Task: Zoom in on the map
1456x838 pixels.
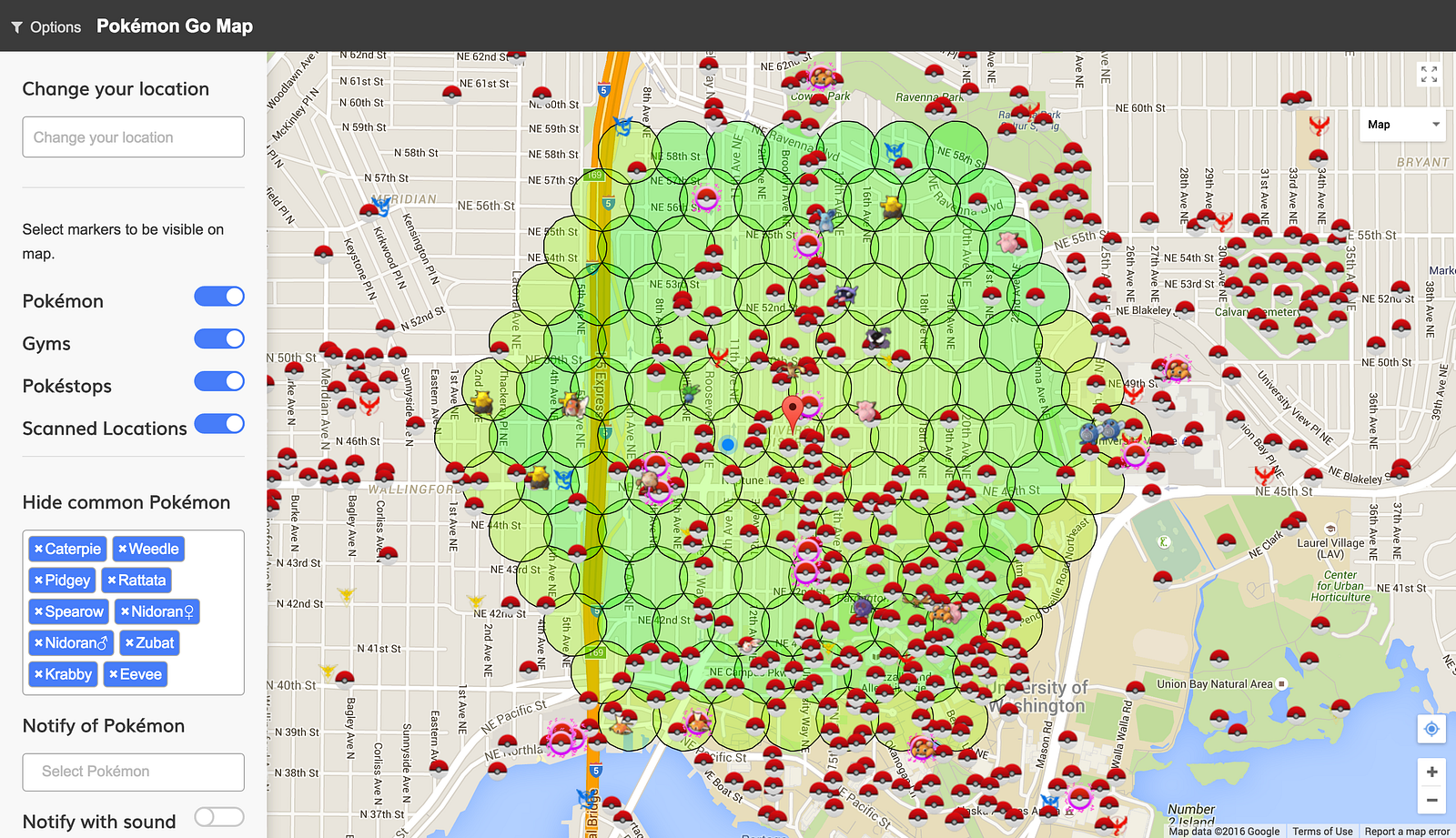Action: click(x=1431, y=772)
